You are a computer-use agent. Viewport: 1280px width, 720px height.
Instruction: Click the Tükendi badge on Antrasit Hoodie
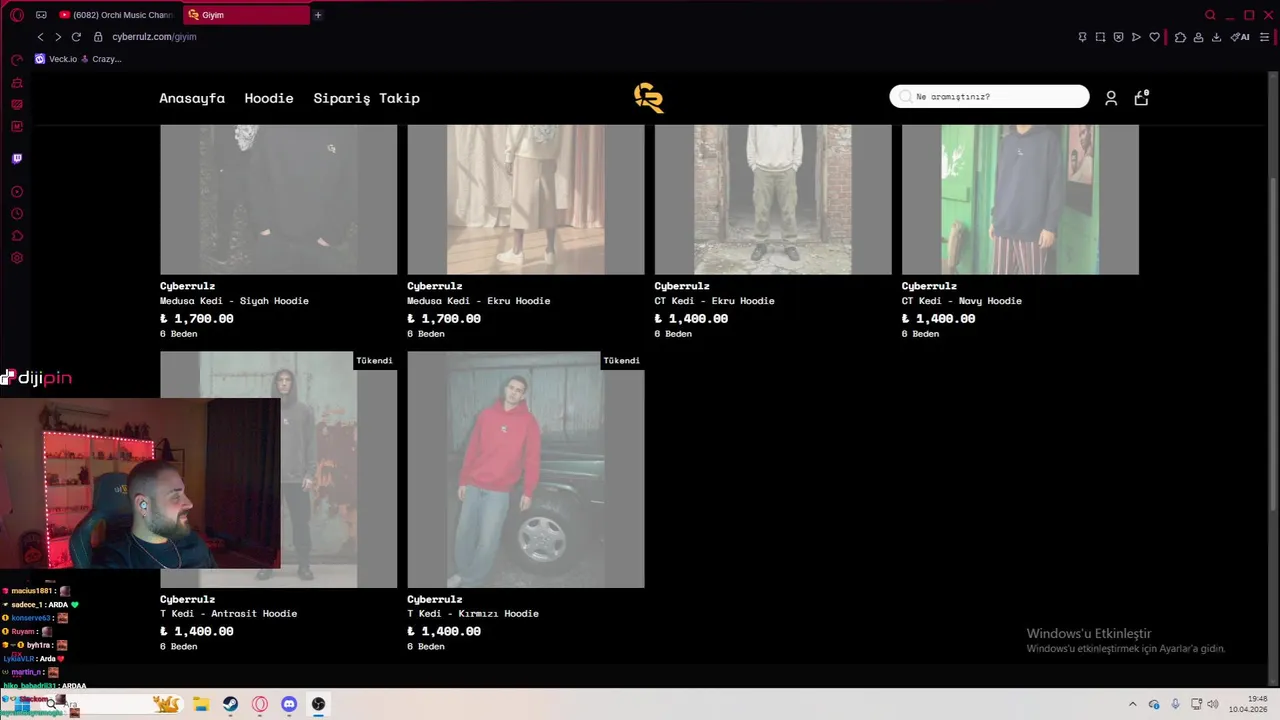[x=375, y=360]
